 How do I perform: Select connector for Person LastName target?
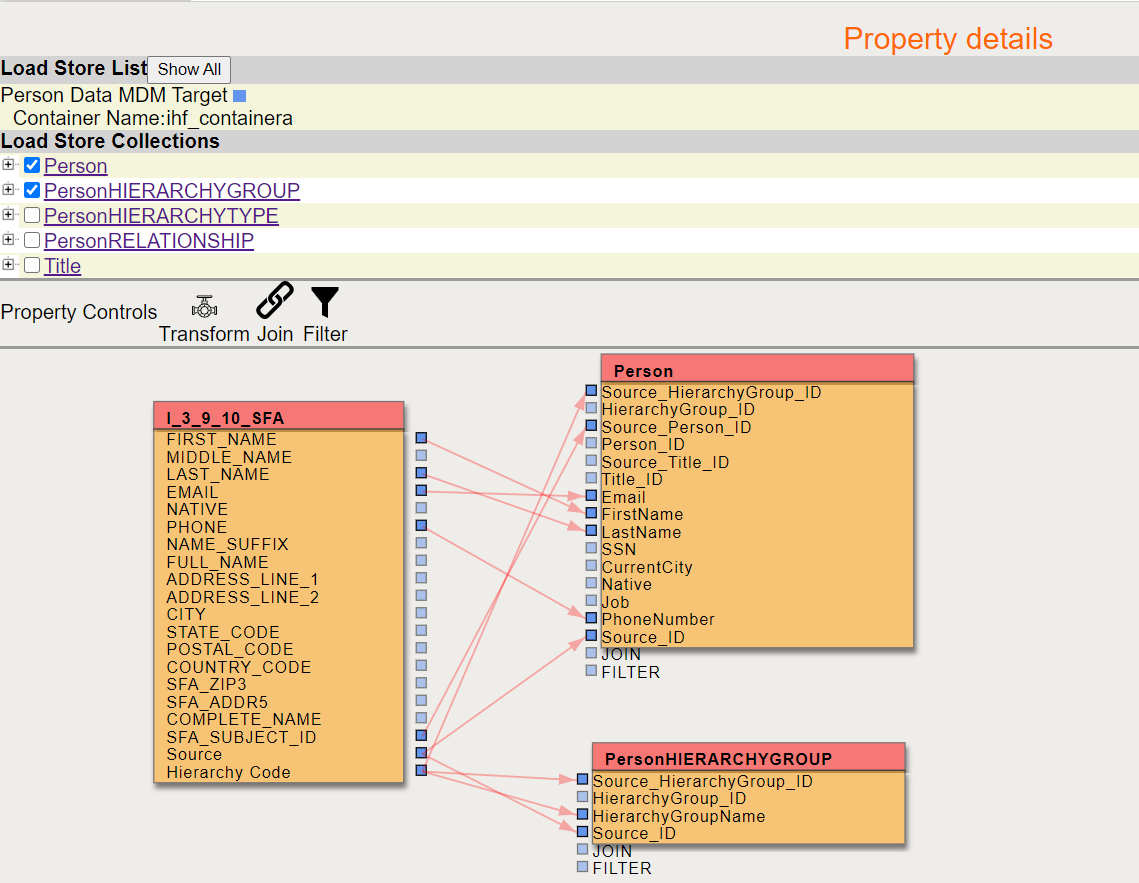pyautogui.click(x=591, y=530)
